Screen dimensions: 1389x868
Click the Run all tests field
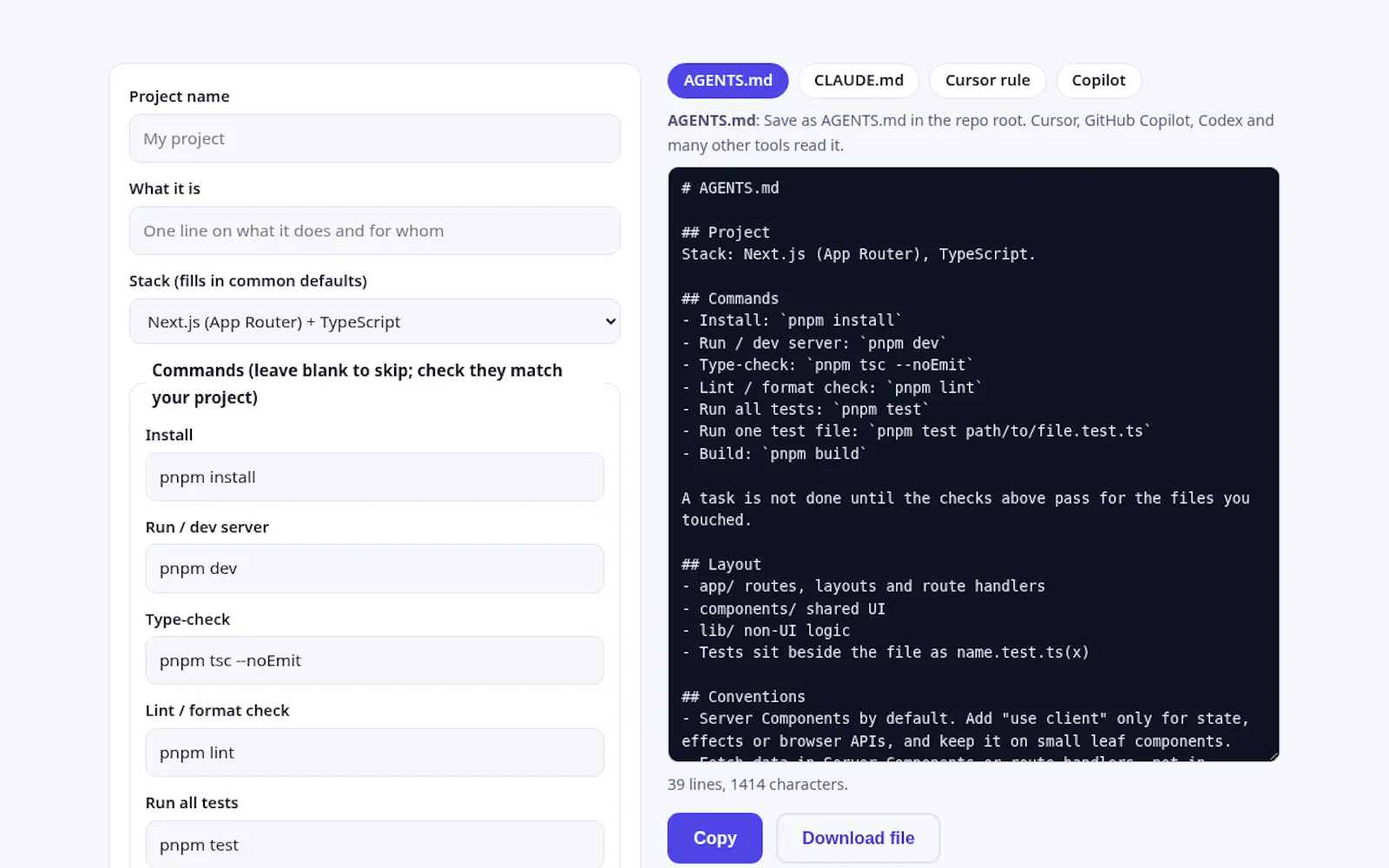375,845
